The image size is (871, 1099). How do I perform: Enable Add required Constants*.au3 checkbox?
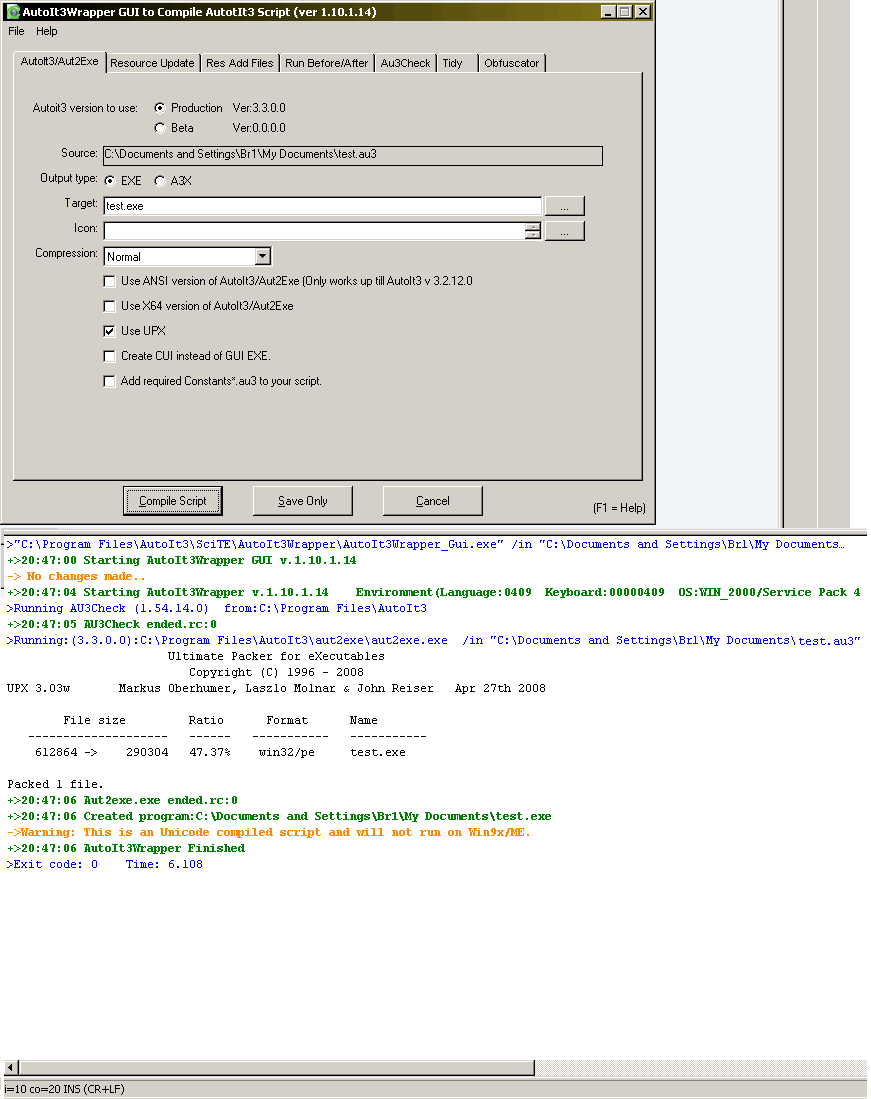(109, 381)
